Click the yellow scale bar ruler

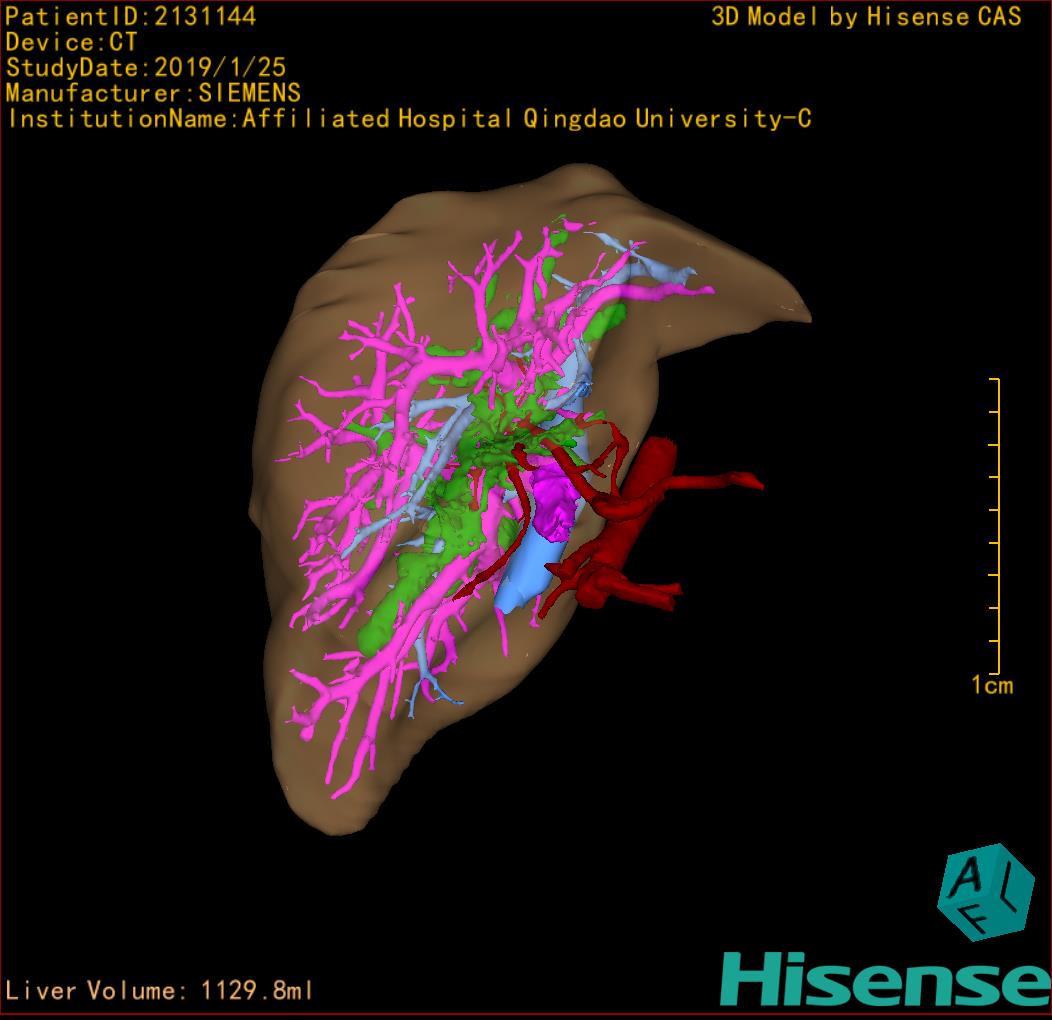995,526
